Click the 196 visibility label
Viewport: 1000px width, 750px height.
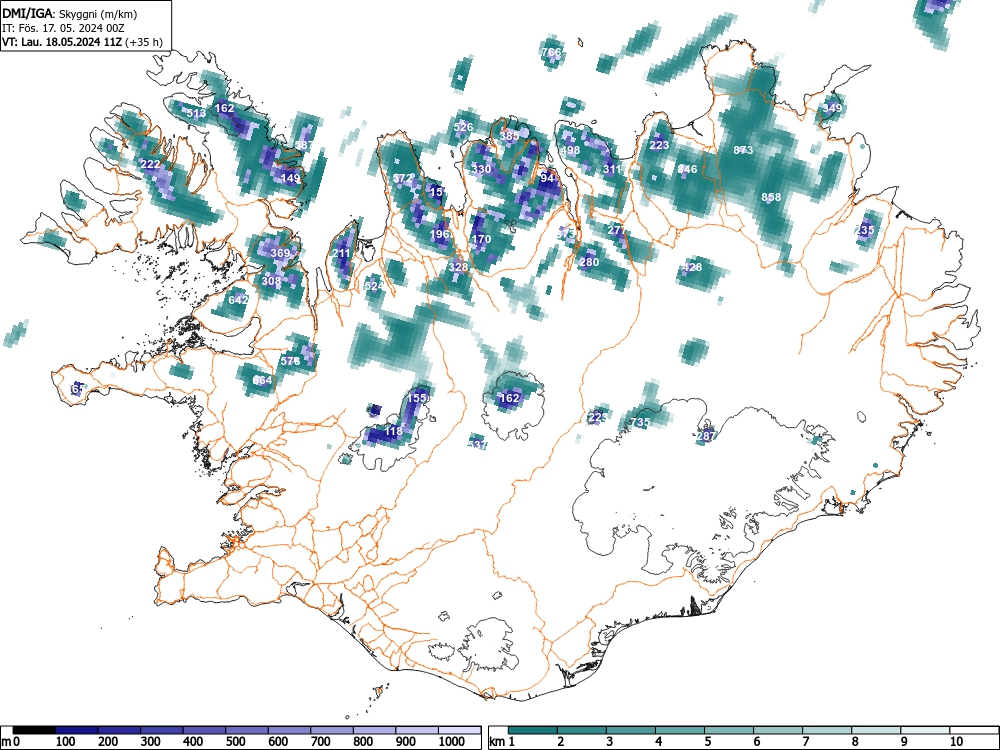pyautogui.click(x=439, y=234)
